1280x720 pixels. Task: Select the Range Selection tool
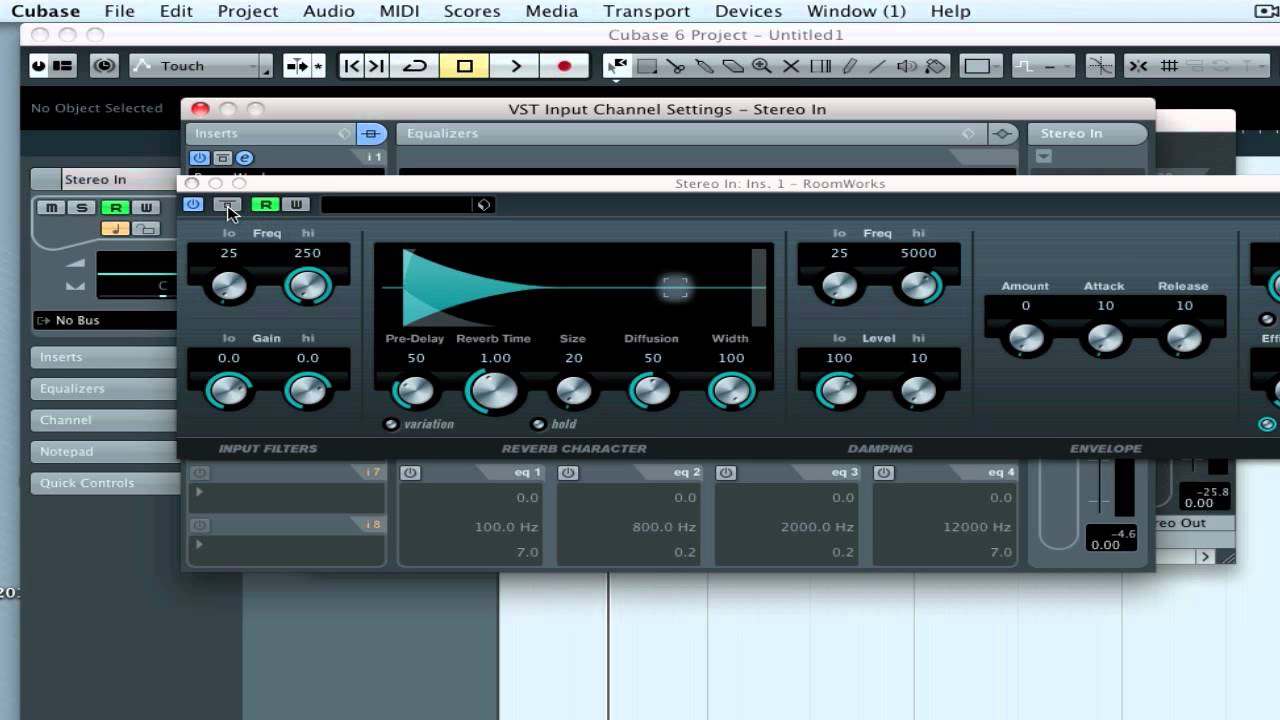coord(647,66)
